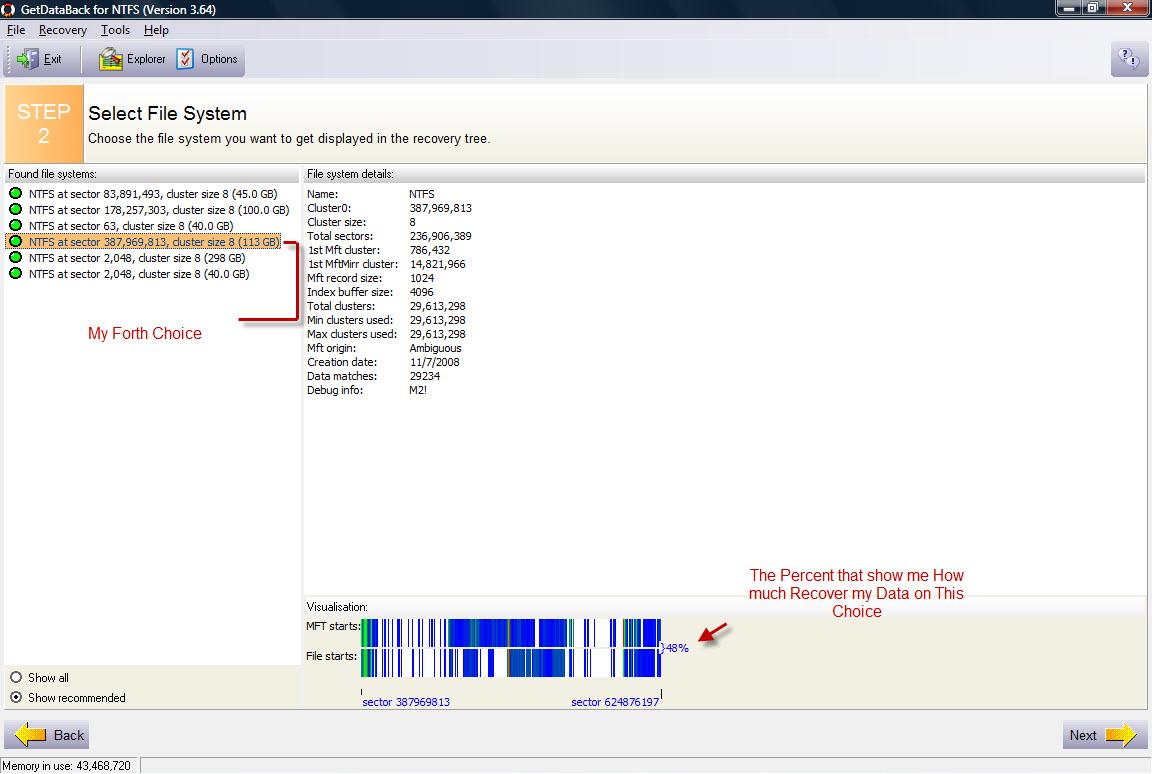Click Debug info value M2!
This screenshot has height=774, width=1152.
[x=417, y=390]
